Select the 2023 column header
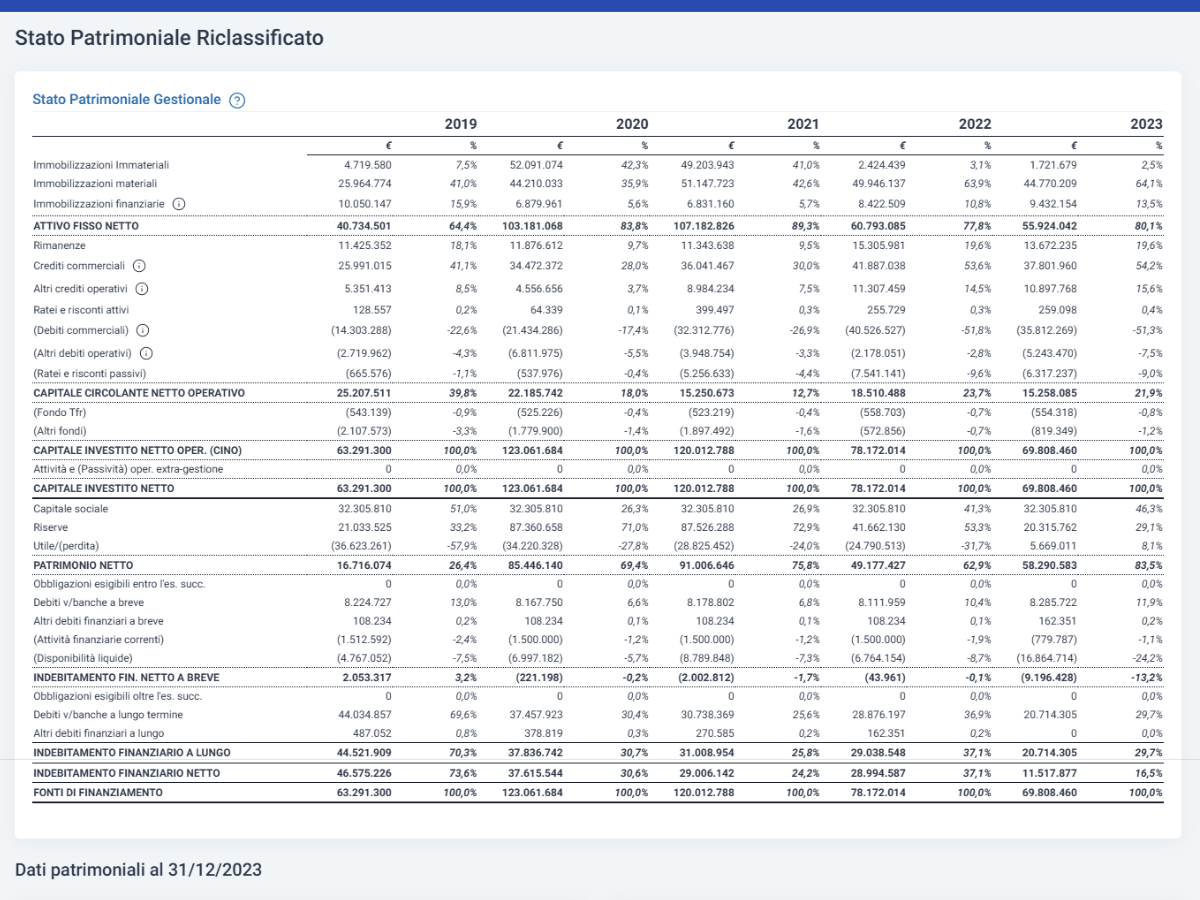This screenshot has height=900, width=1200. pyautogui.click(x=1146, y=124)
